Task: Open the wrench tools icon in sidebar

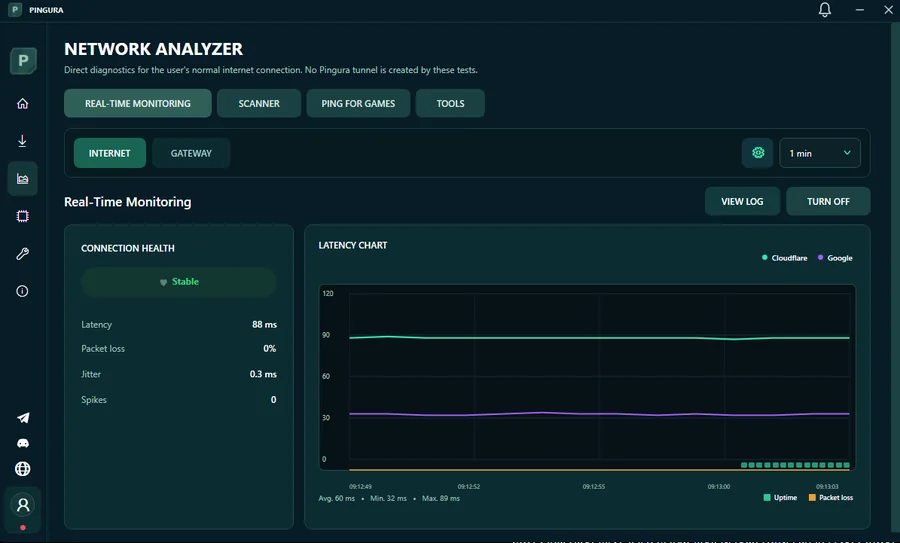Action: [22, 254]
